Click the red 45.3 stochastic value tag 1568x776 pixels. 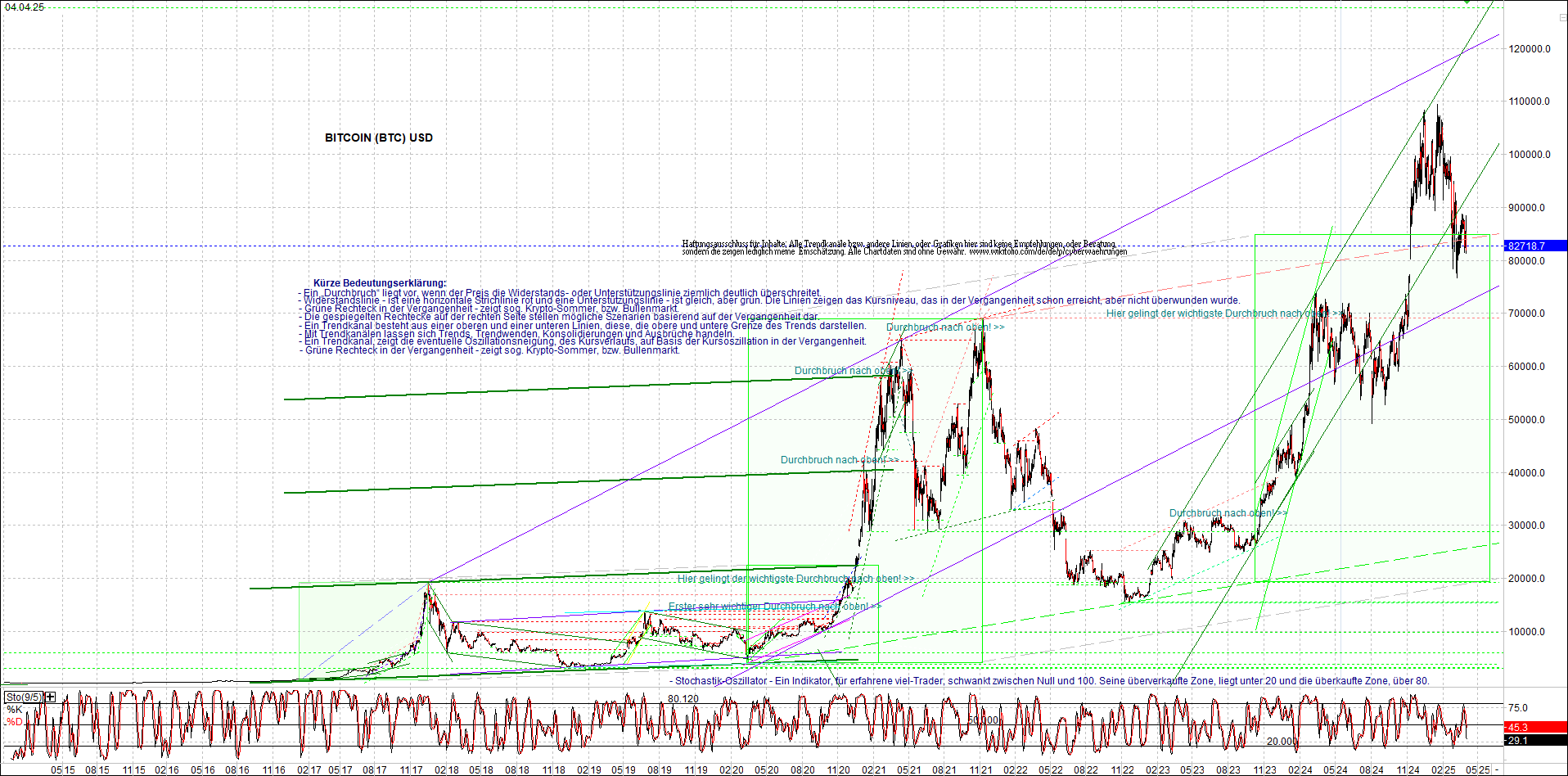[x=1535, y=727]
